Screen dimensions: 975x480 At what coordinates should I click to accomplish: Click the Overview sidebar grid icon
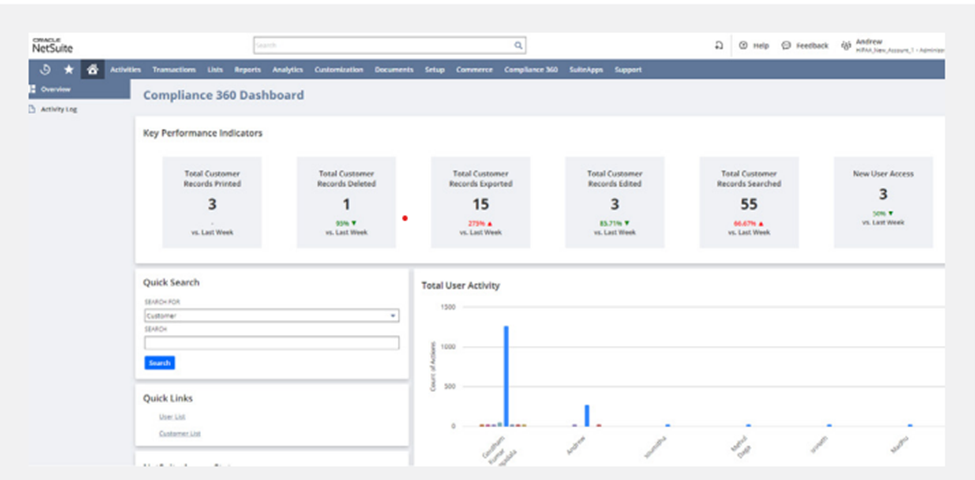(32, 90)
